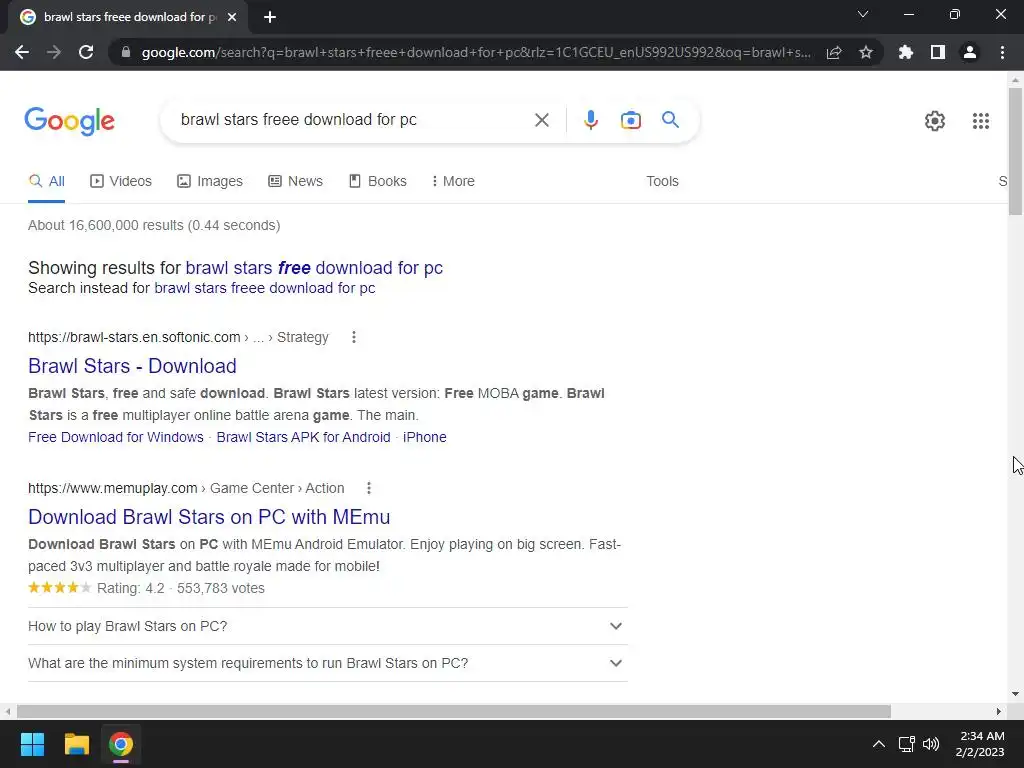Screen dimensions: 1024x768
Task: Open options for softonic result
Action: click(x=354, y=337)
